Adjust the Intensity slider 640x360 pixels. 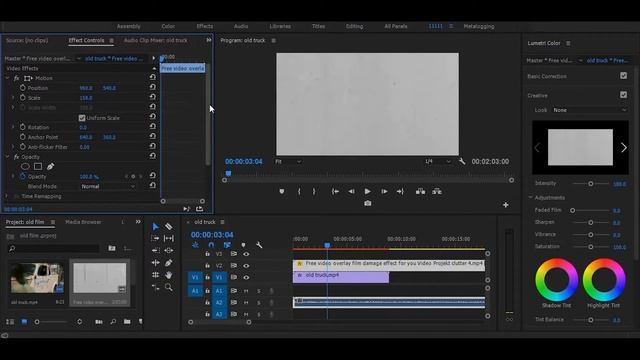click(x=591, y=184)
